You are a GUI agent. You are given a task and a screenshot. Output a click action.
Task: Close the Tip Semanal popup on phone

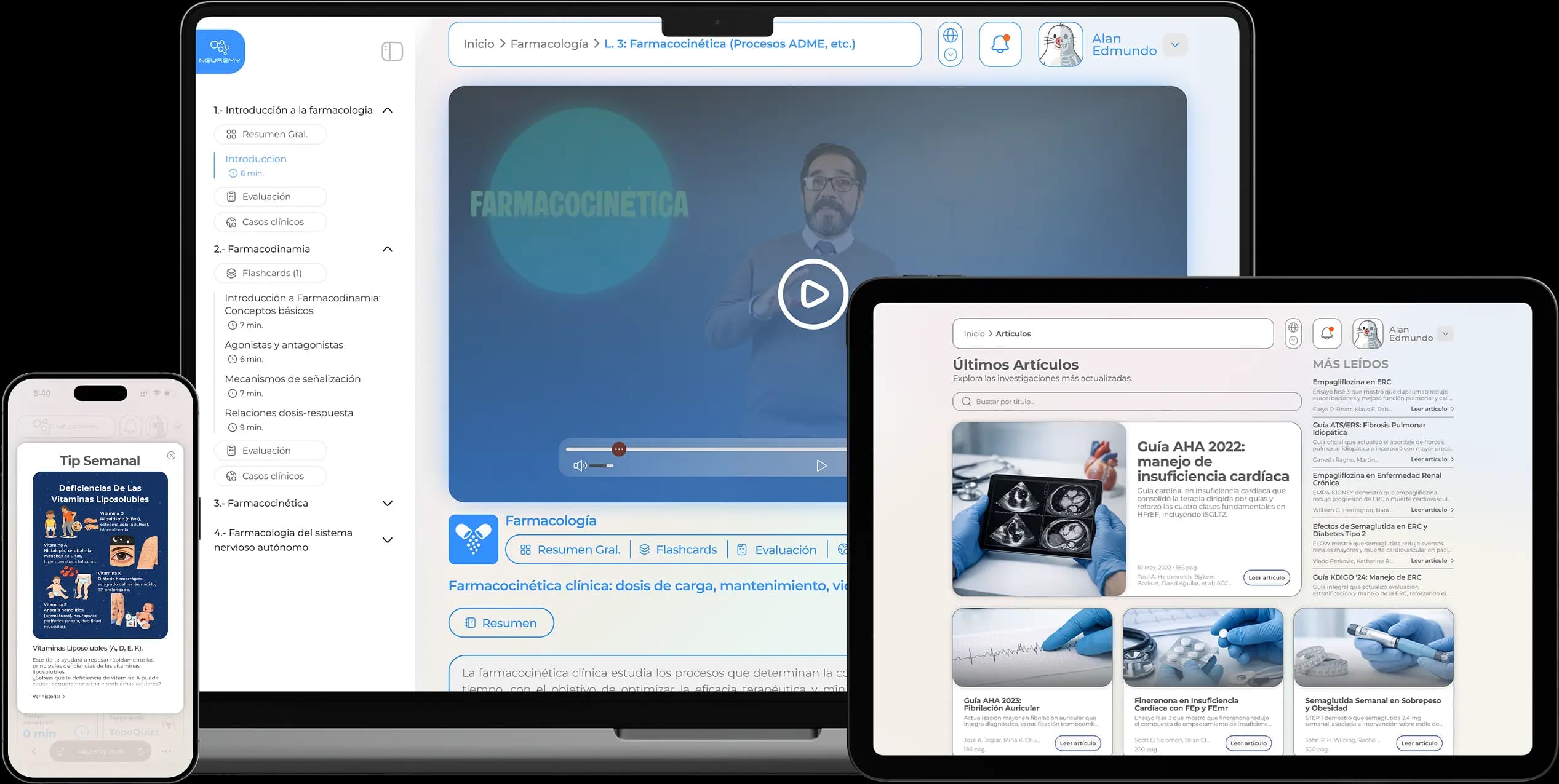(x=172, y=456)
